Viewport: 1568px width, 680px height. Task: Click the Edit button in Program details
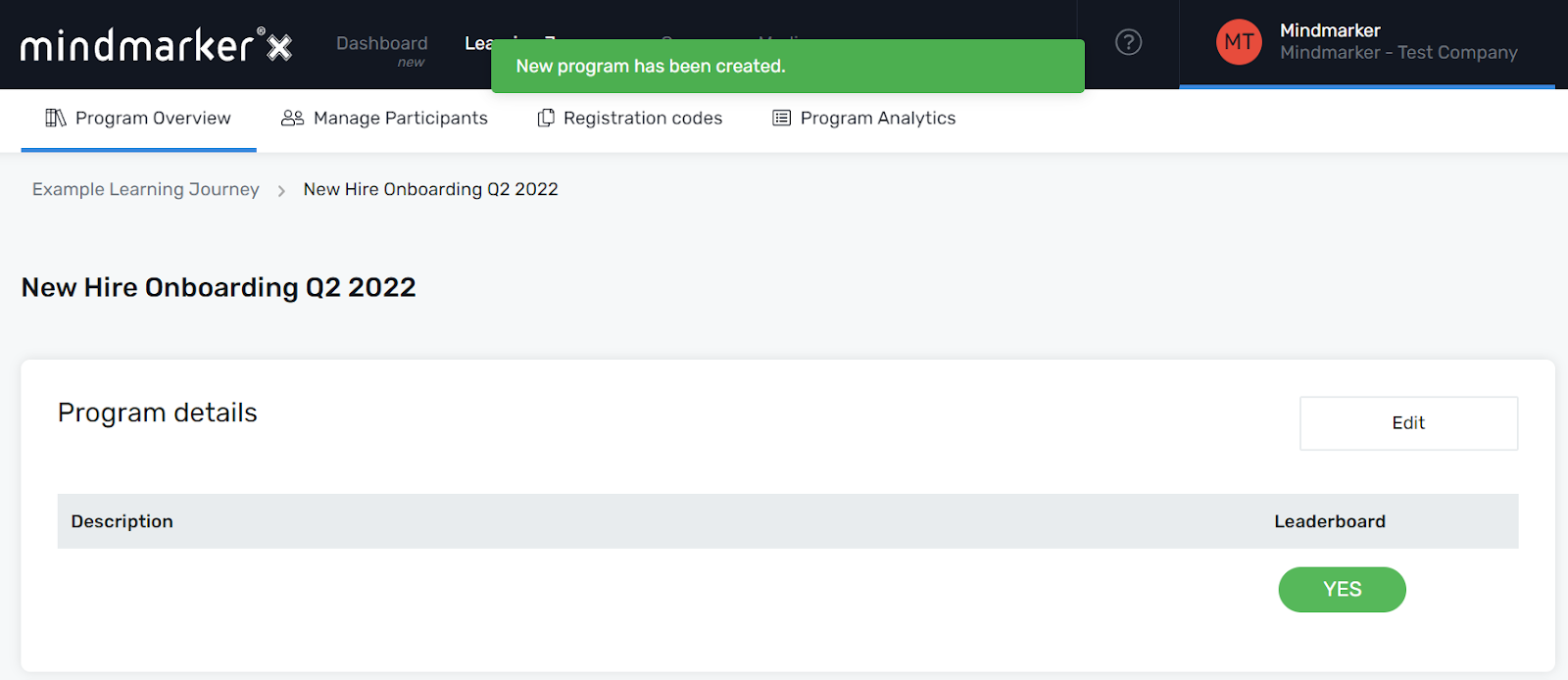click(1408, 423)
